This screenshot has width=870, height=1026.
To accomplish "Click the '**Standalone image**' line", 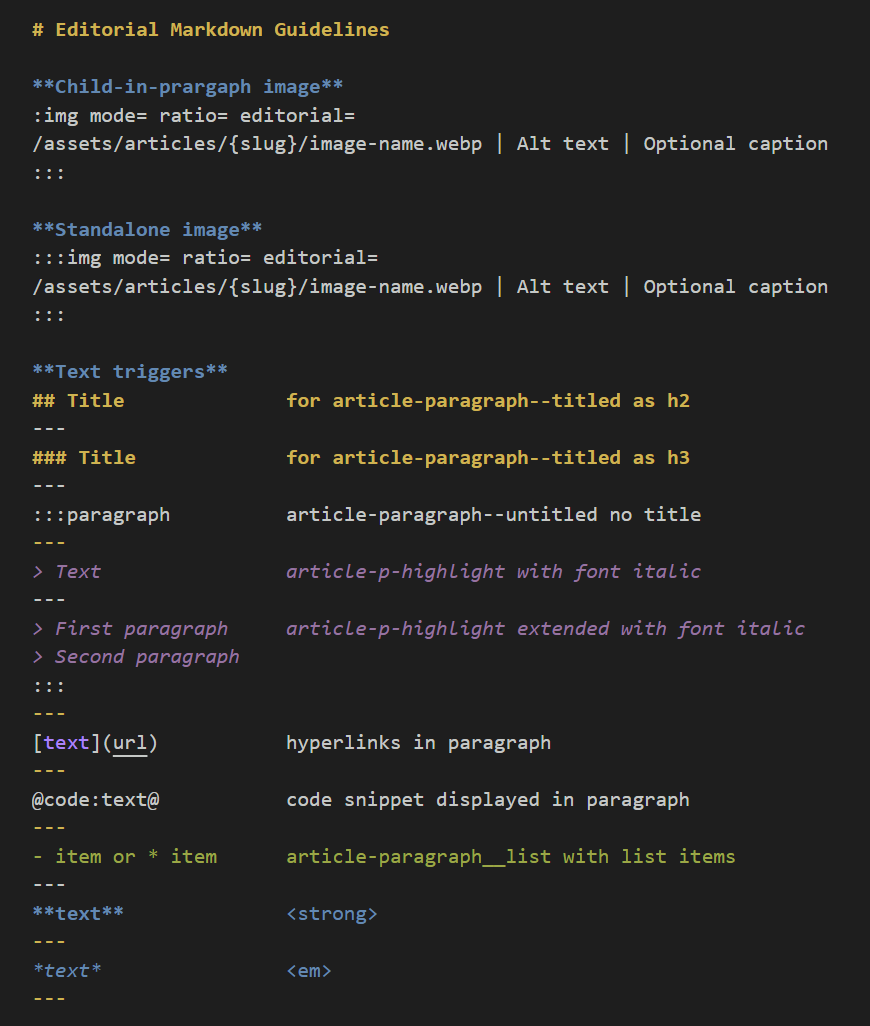I will pyautogui.click(x=147, y=230).
